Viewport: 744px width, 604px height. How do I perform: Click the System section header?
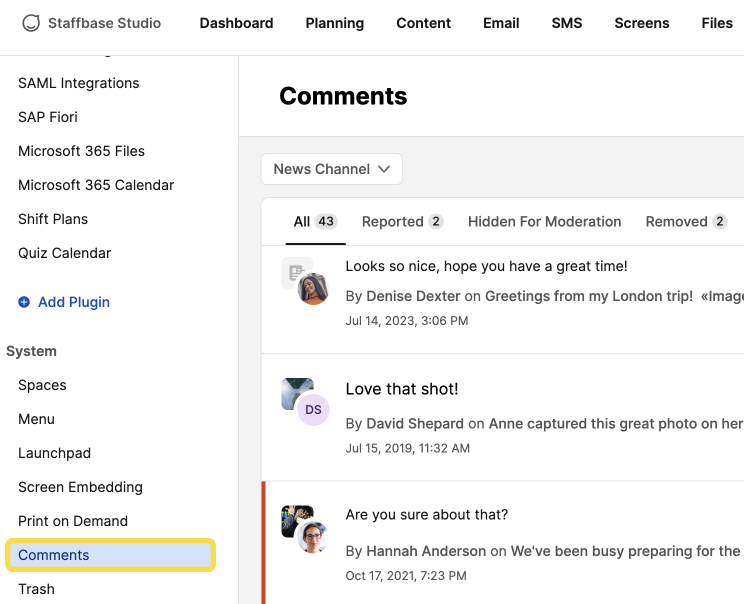tap(31, 351)
